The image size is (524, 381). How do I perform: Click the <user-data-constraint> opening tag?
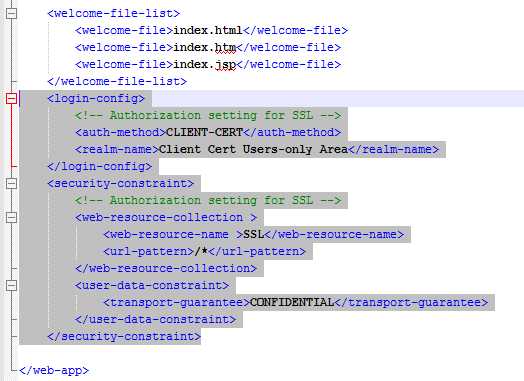coord(152,285)
